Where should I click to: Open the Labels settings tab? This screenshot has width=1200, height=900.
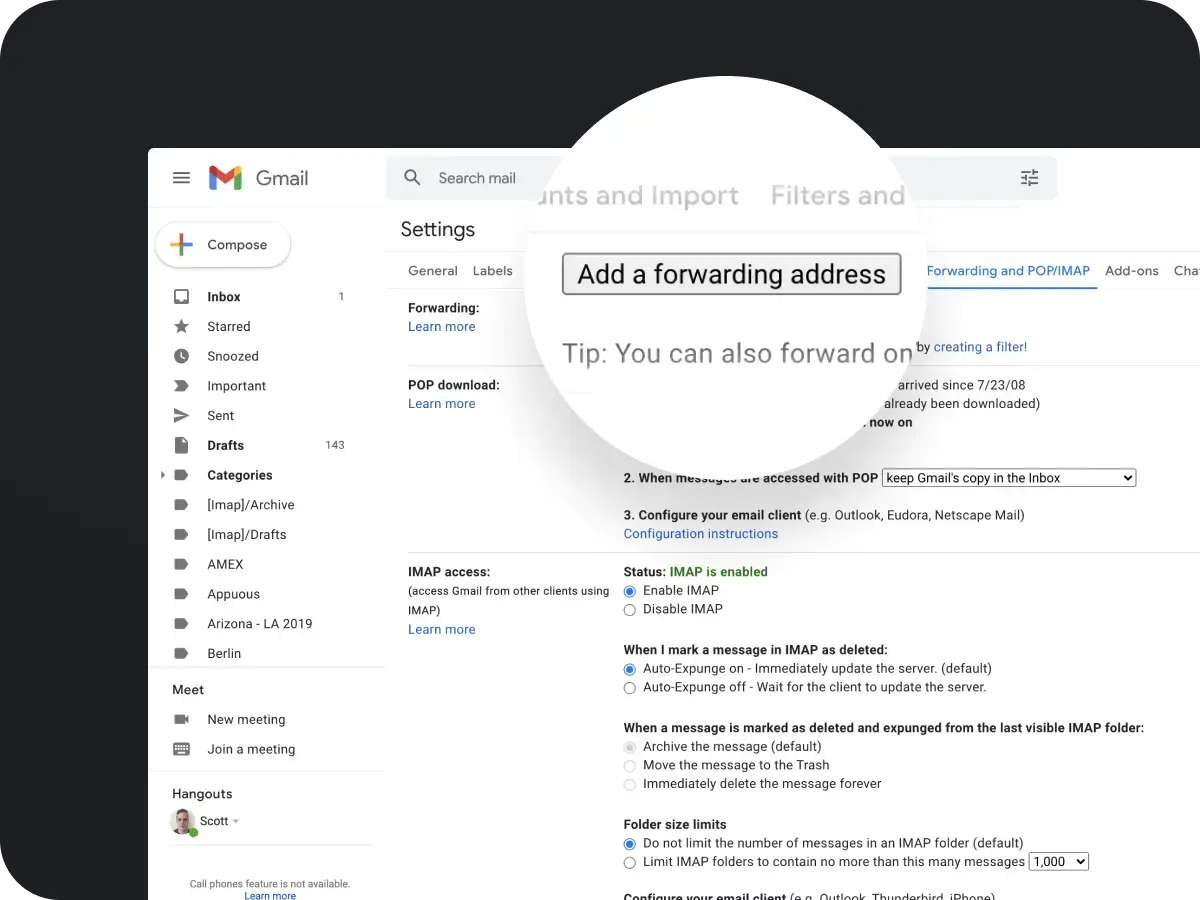click(x=492, y=270)
